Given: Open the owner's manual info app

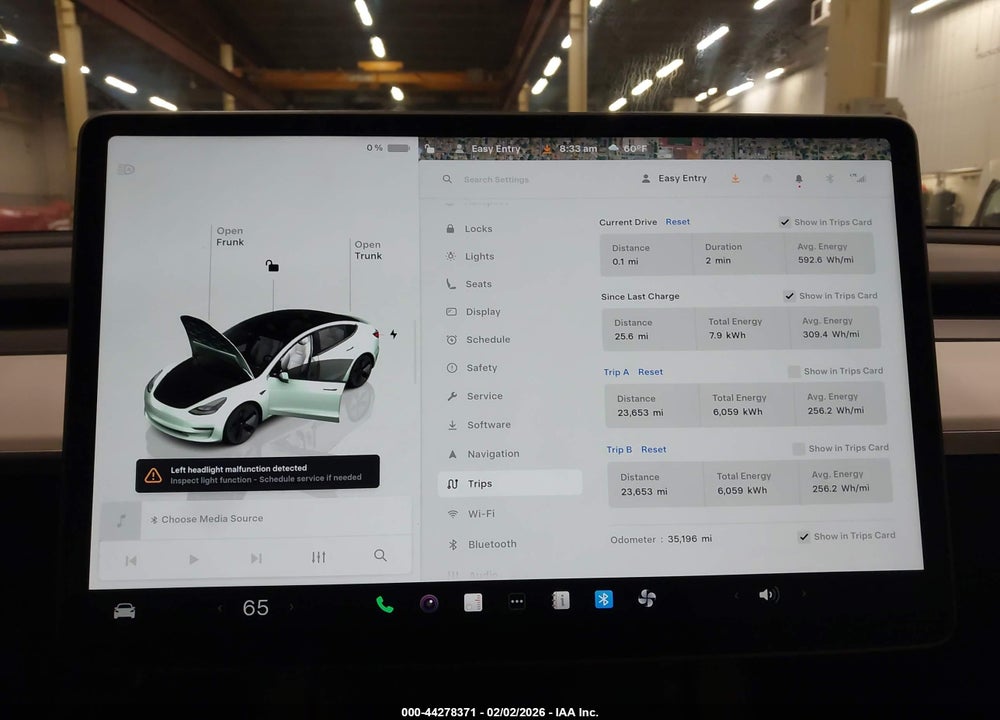Looking at the screenshot, I should [560, 600].
